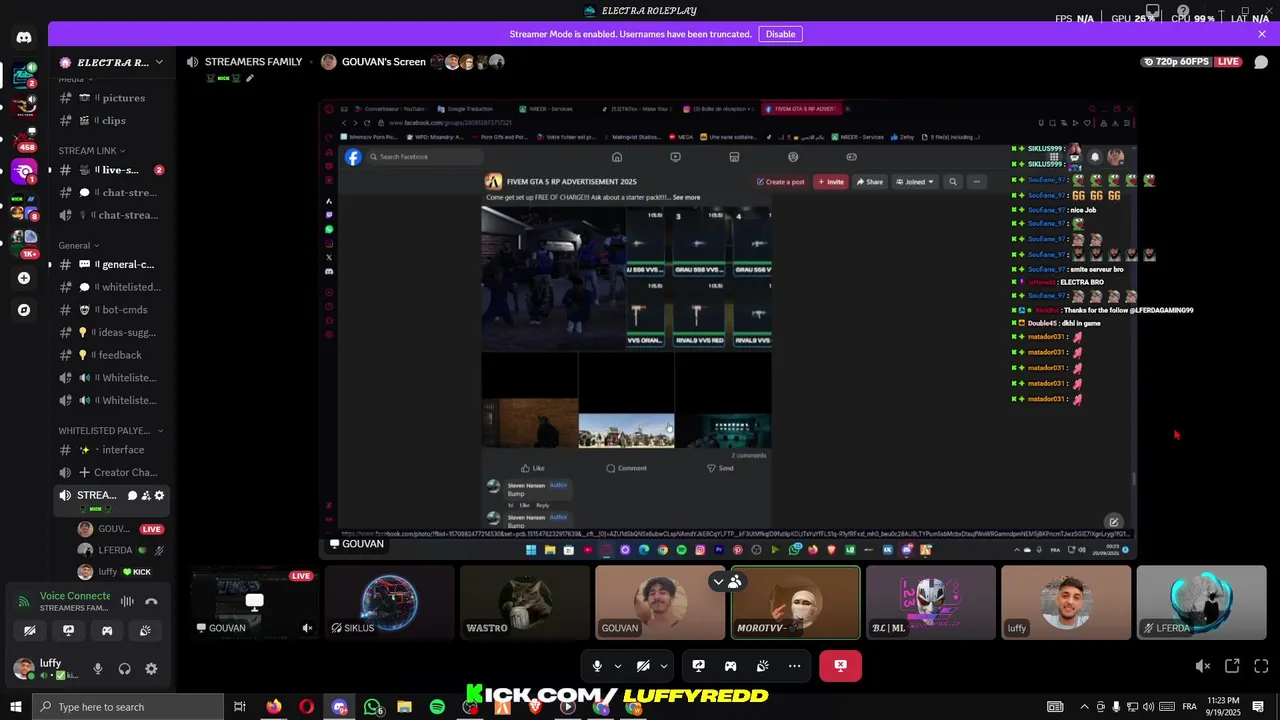
Task: Open camera options arrow in call controls
Action: (x=663, y=666)
